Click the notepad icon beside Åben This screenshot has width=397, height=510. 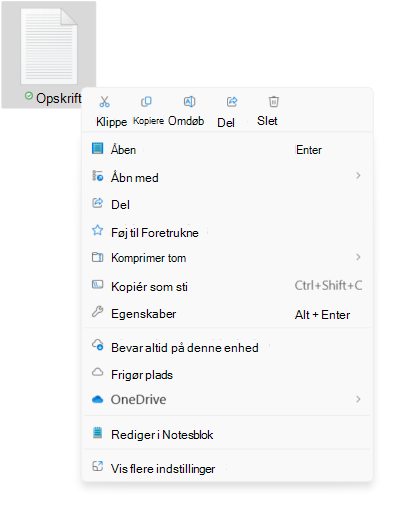coord(97,148)
